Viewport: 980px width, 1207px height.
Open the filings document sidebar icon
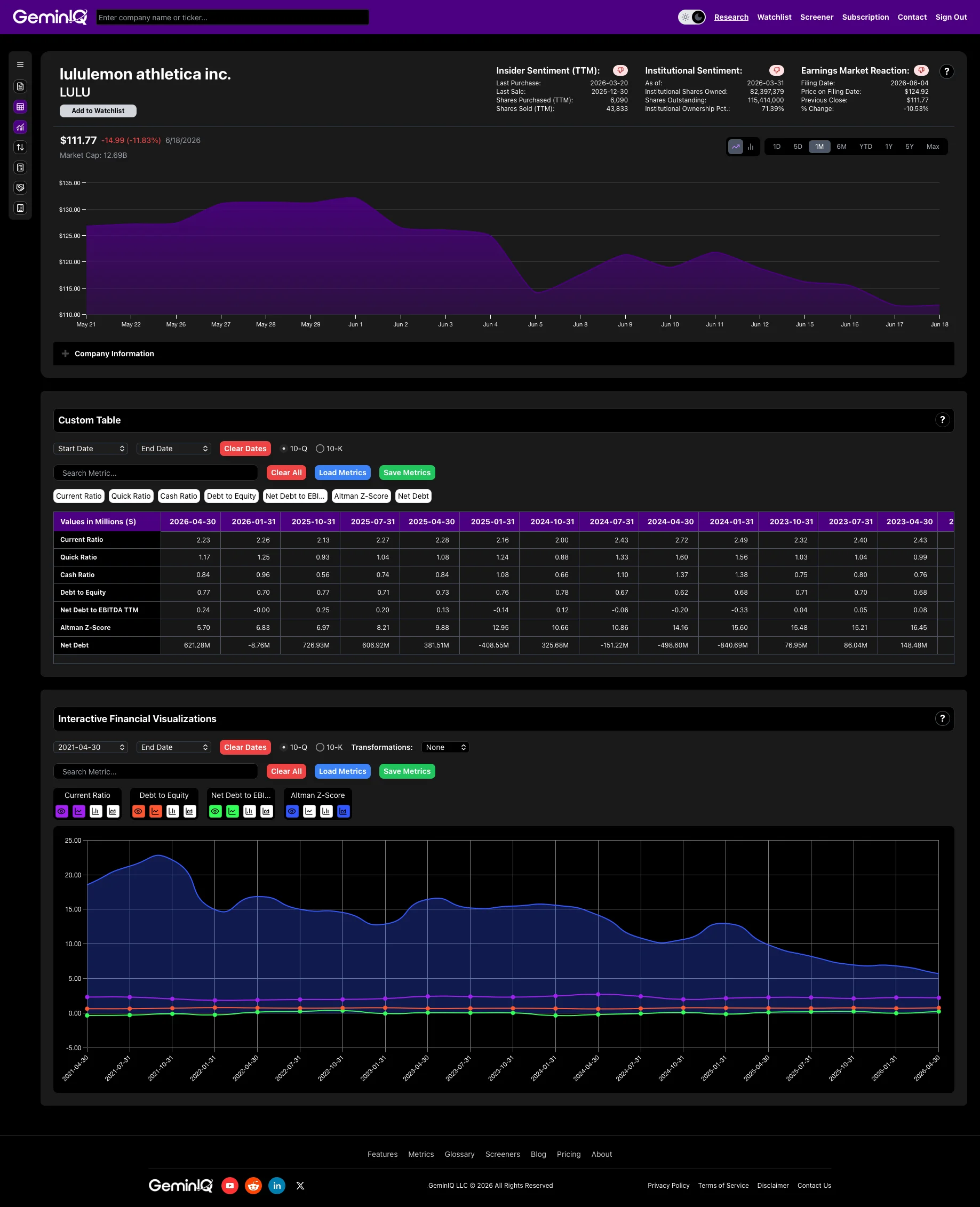20,86
